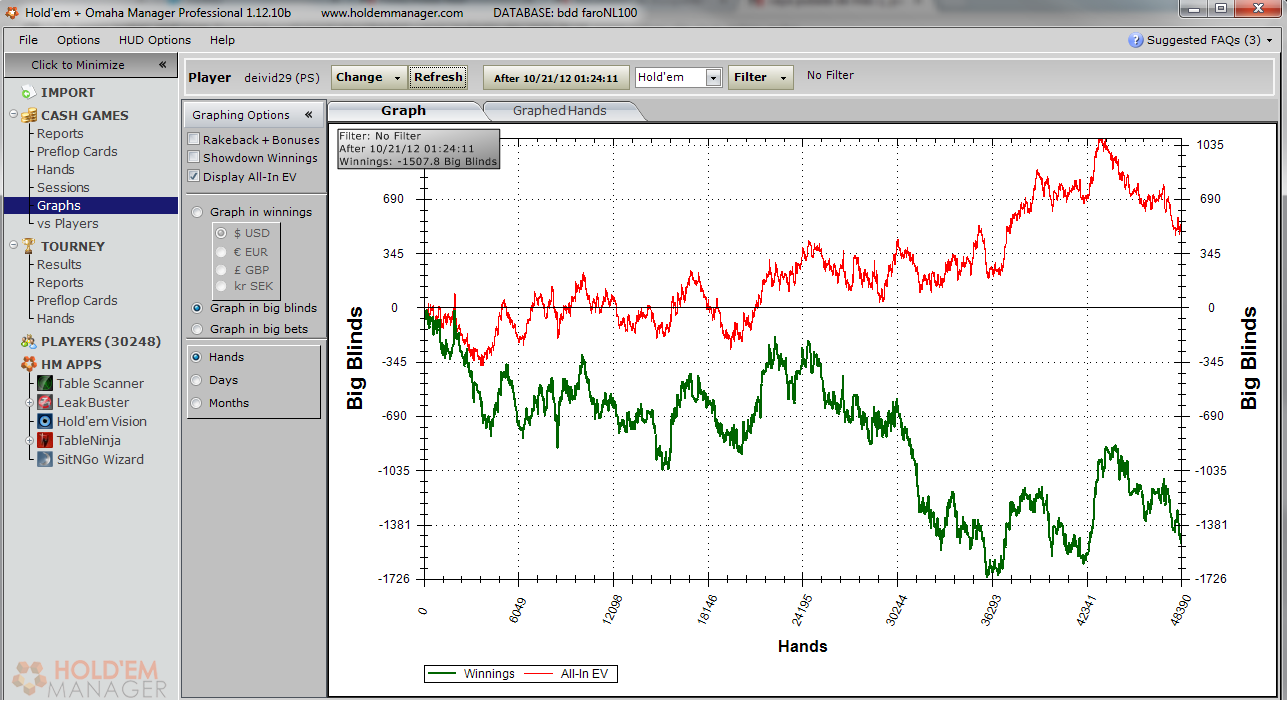Select the Hands x-axis radio button
This screenshot has height=716, width=1287.
tap(196, 357)
